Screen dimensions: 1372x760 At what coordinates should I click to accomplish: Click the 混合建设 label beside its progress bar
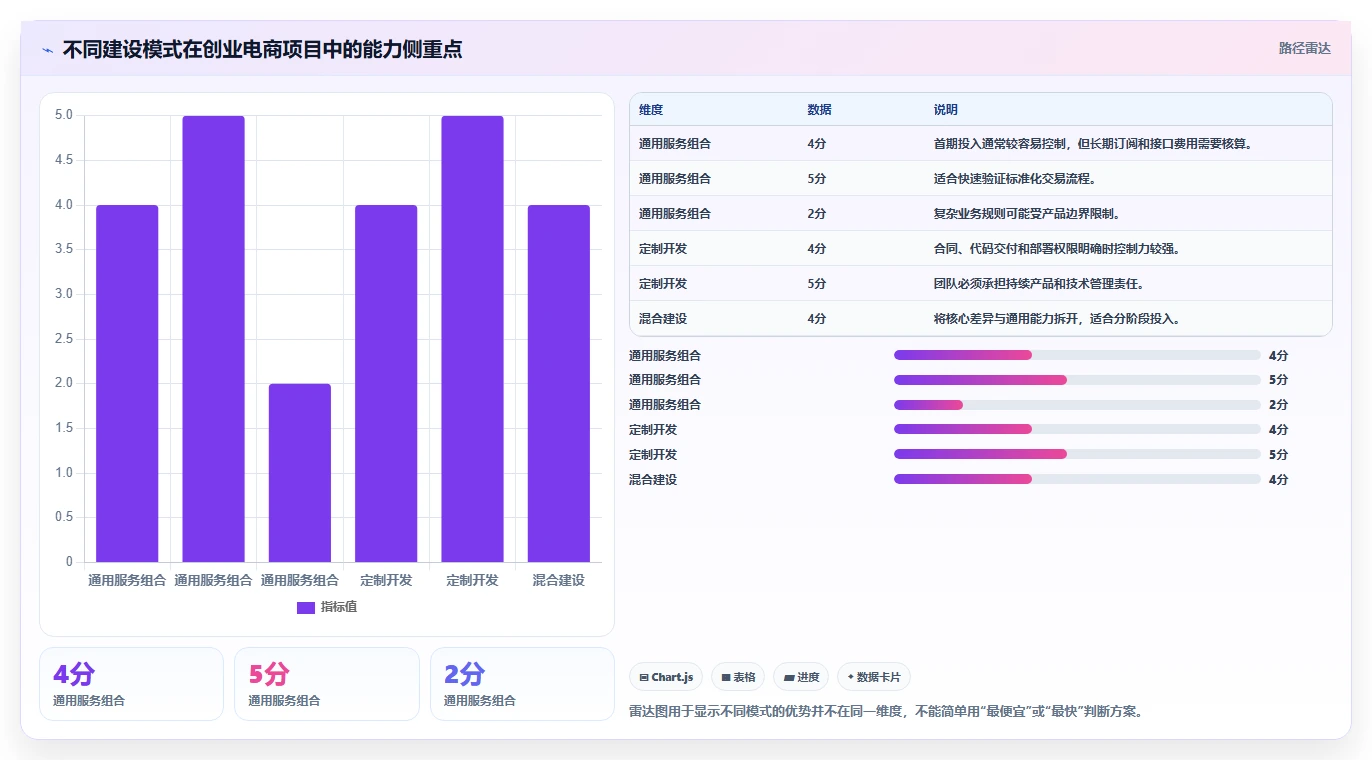click(x=653, y=480)
